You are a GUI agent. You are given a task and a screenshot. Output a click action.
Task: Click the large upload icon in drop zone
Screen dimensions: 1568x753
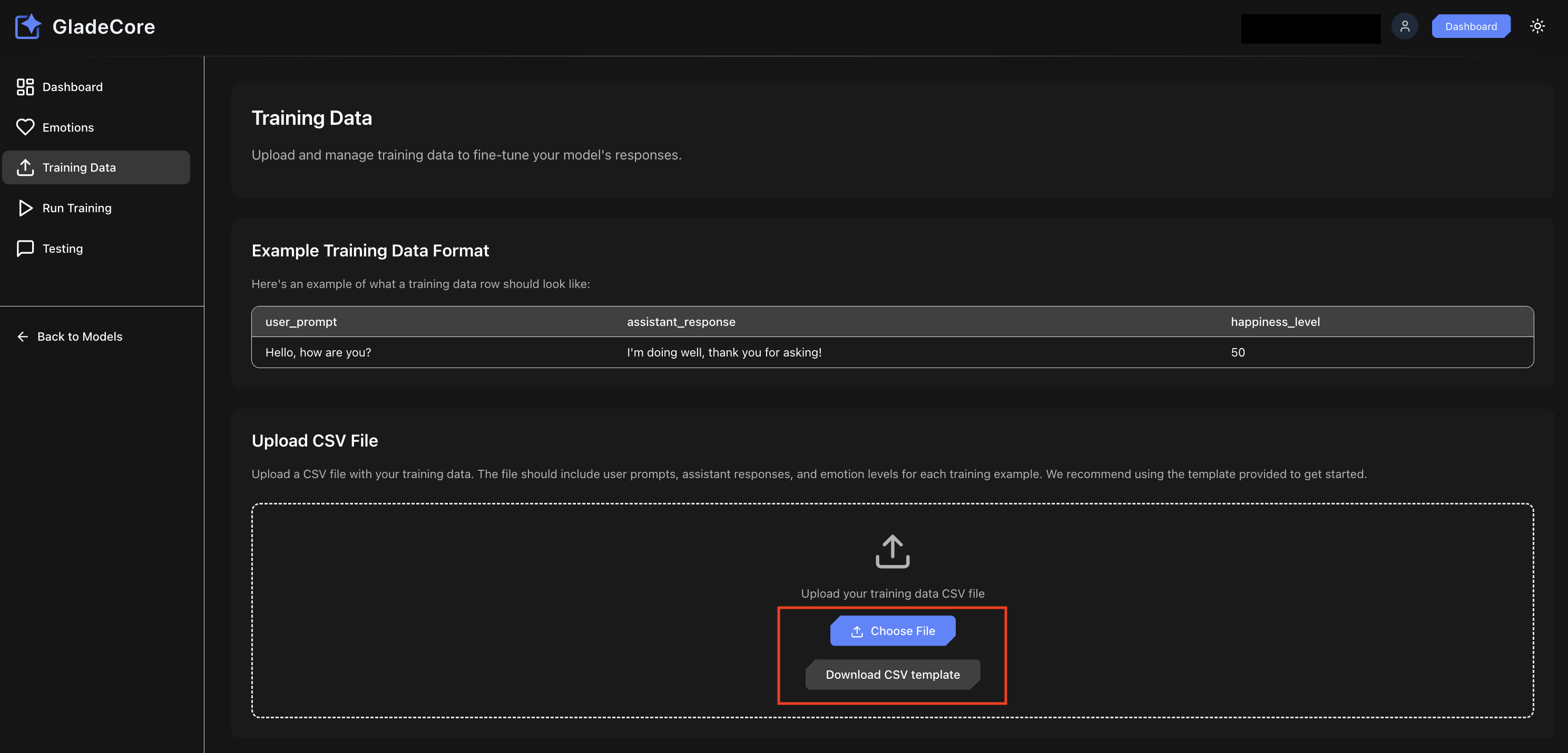click(x=893, y=551)
